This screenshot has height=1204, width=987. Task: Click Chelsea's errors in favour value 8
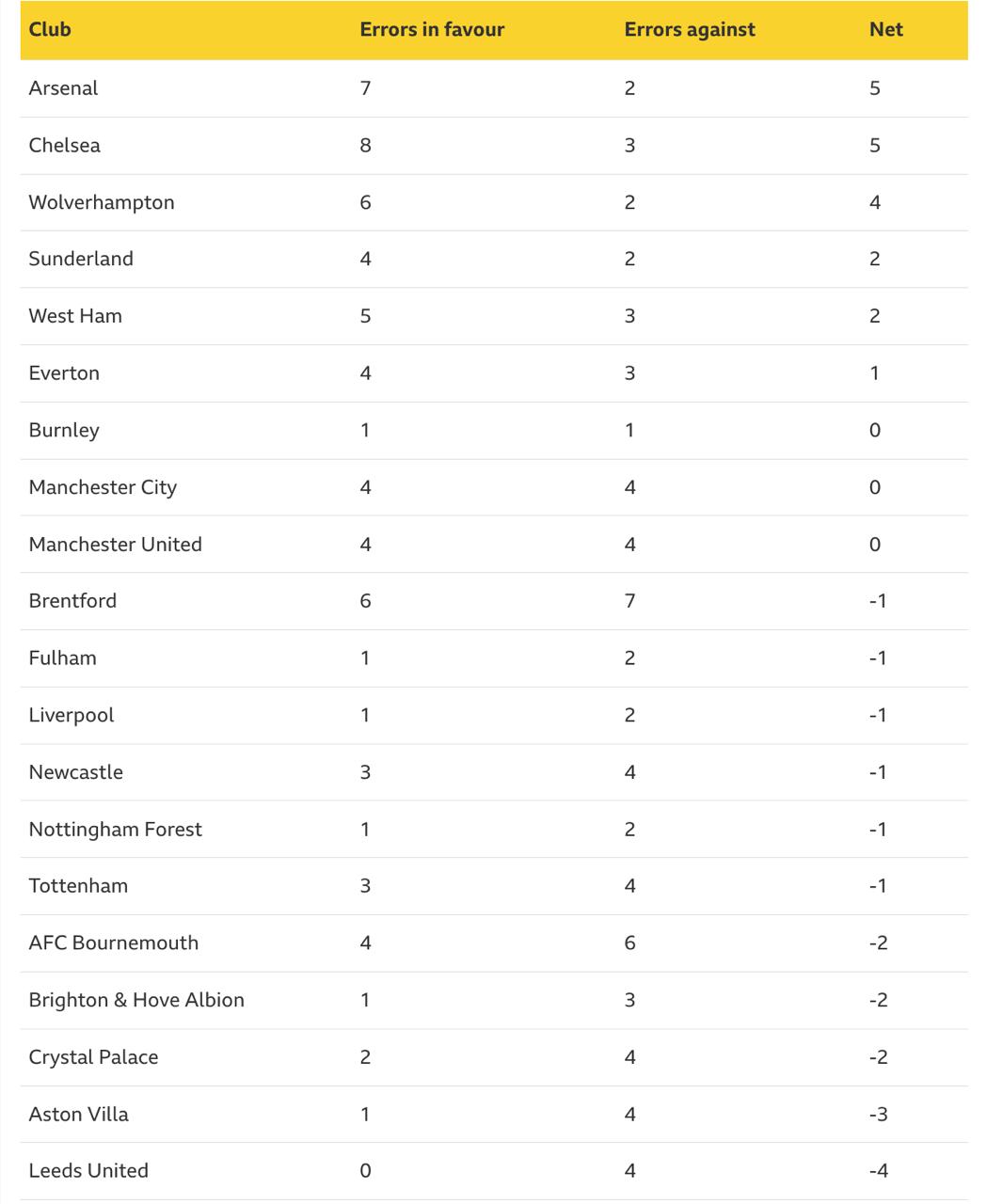pos(366,145)
